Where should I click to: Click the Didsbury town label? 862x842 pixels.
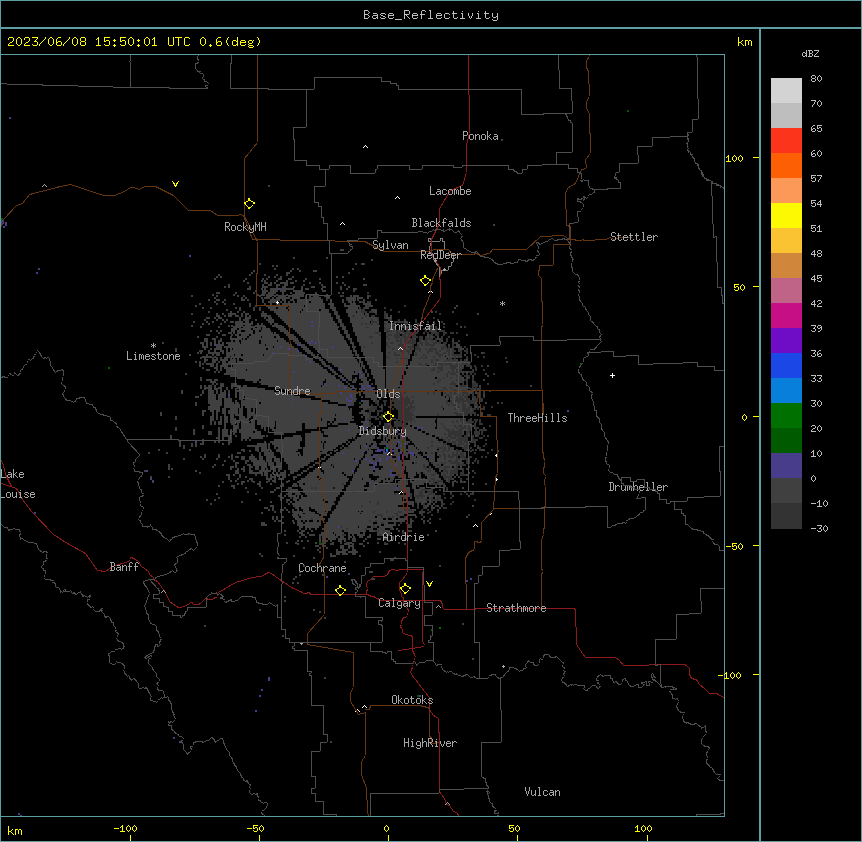(383, 431)
